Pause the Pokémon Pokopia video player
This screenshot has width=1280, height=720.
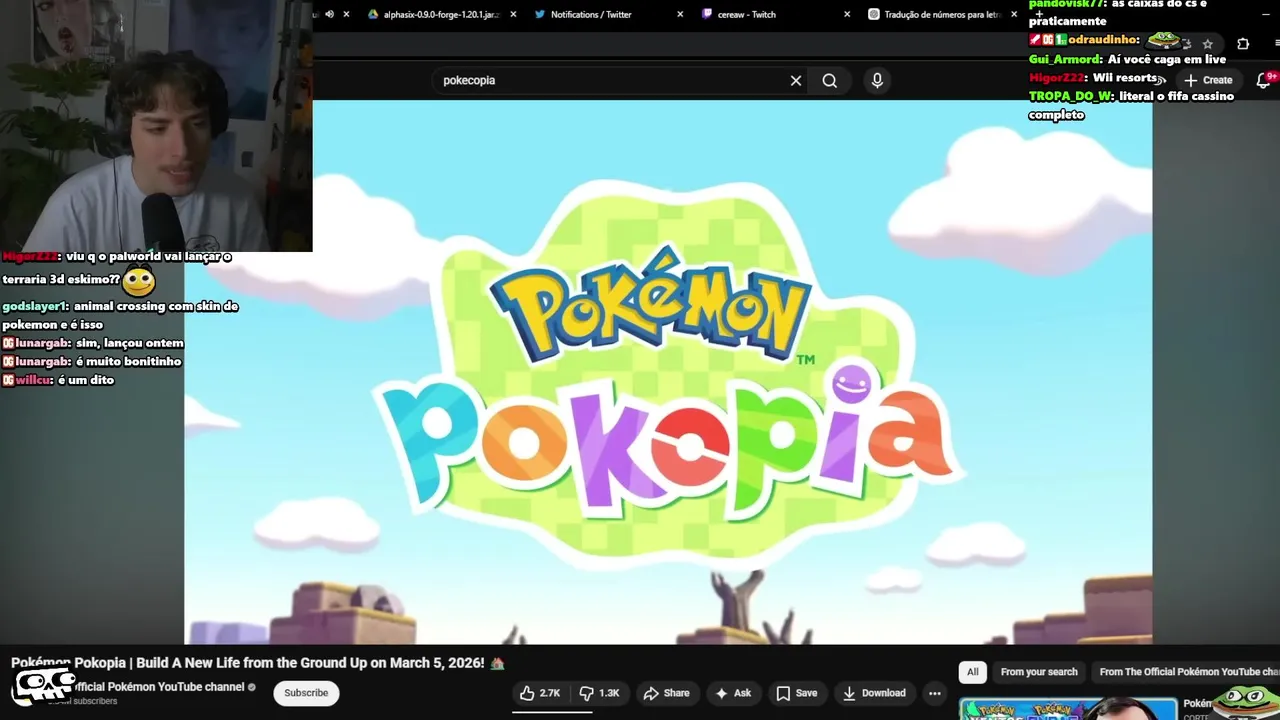coord(668,372)
